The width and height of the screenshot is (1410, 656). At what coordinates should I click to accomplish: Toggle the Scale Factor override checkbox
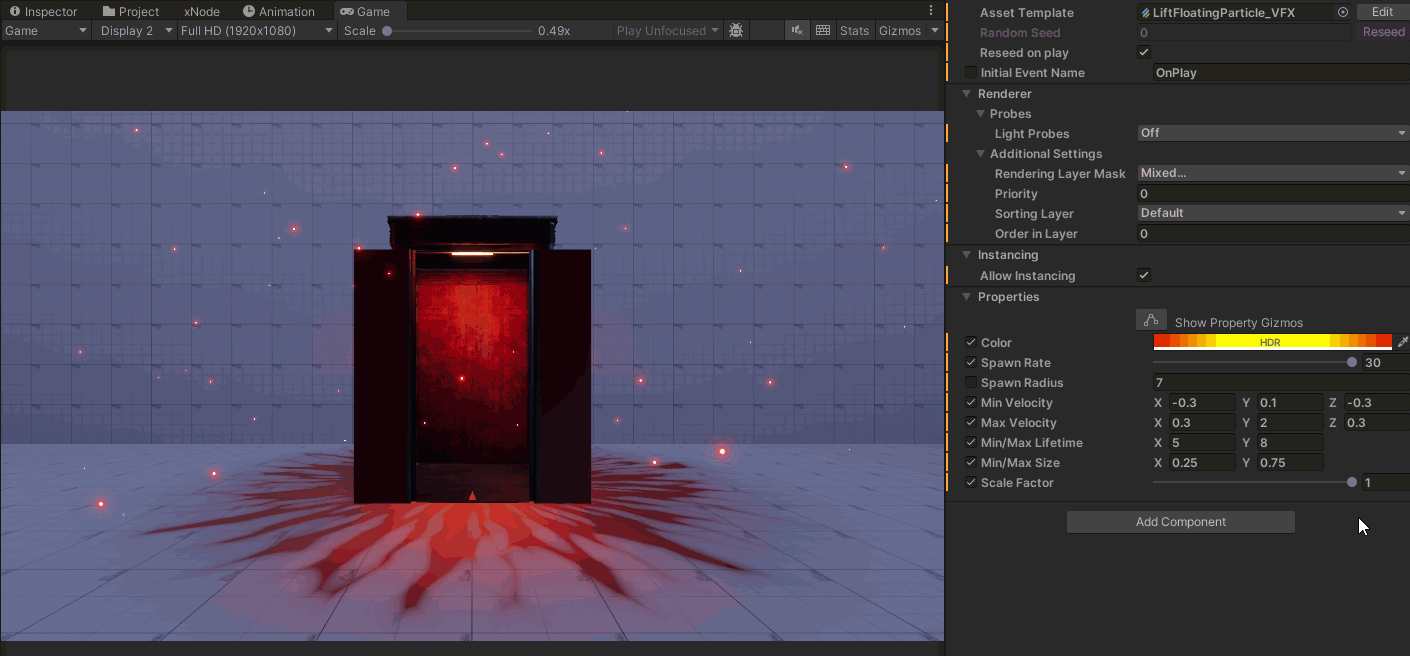971,482
